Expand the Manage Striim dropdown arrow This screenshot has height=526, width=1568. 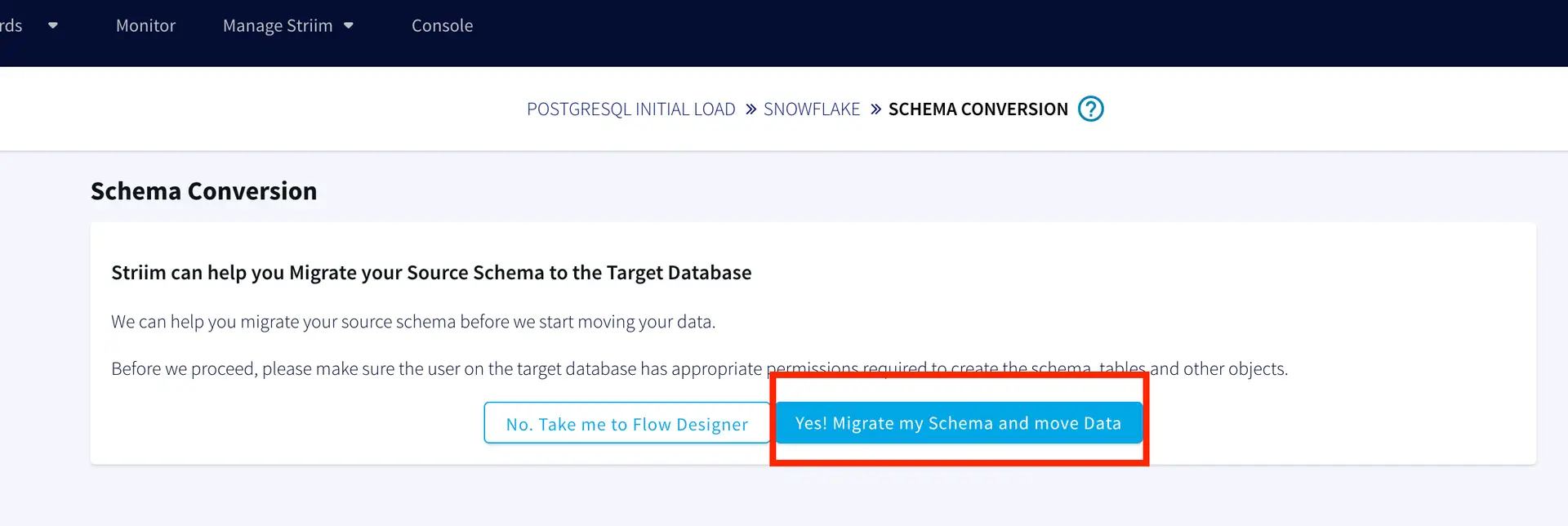349,26
